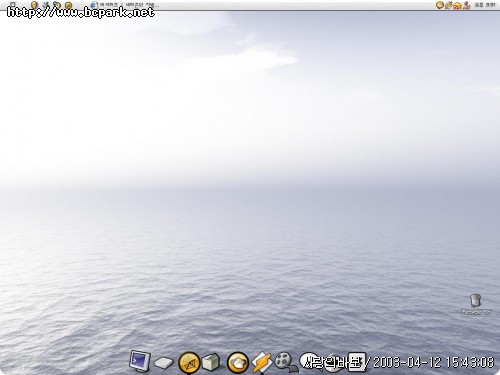The width and height of the screenshot is (500, 375).
Task: Click the yellow pencil tray icon
Action: click(448, 5)
